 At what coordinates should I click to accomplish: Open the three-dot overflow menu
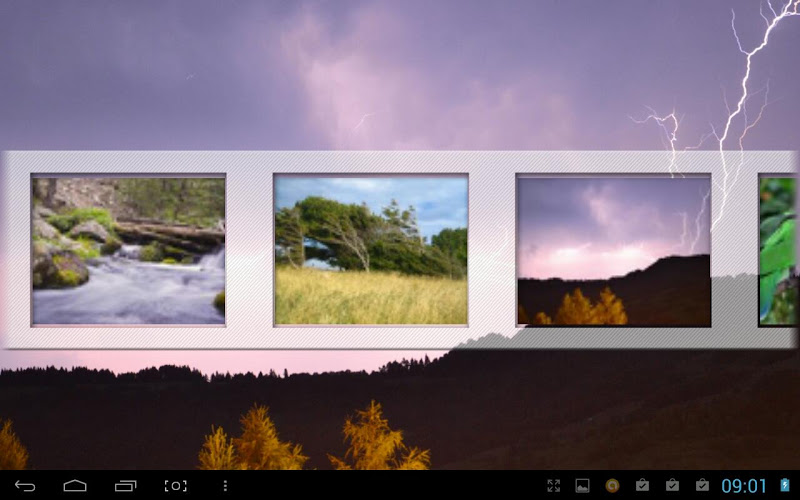[x=225, y=486]
